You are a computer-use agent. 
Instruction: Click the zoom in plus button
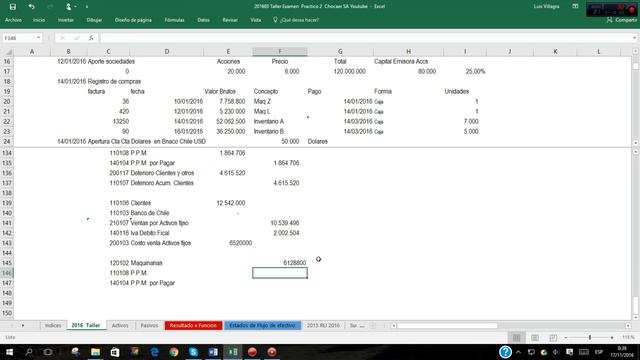[x=612, y=338]
